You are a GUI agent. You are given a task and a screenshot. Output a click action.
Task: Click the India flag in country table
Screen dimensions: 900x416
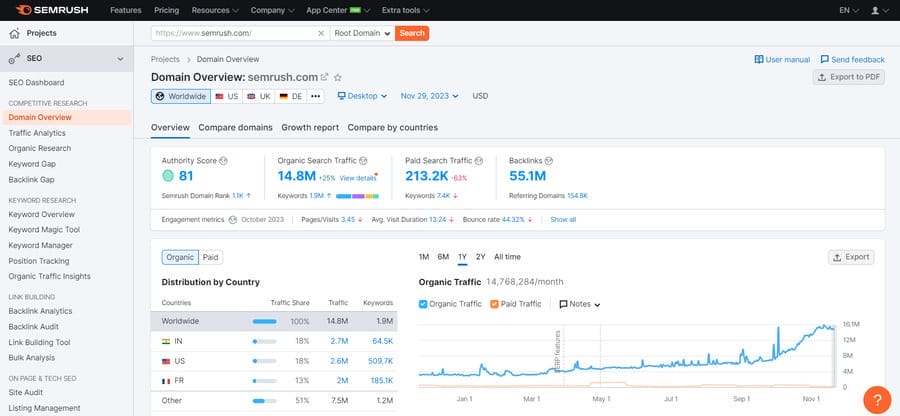(x=166, y=341)
